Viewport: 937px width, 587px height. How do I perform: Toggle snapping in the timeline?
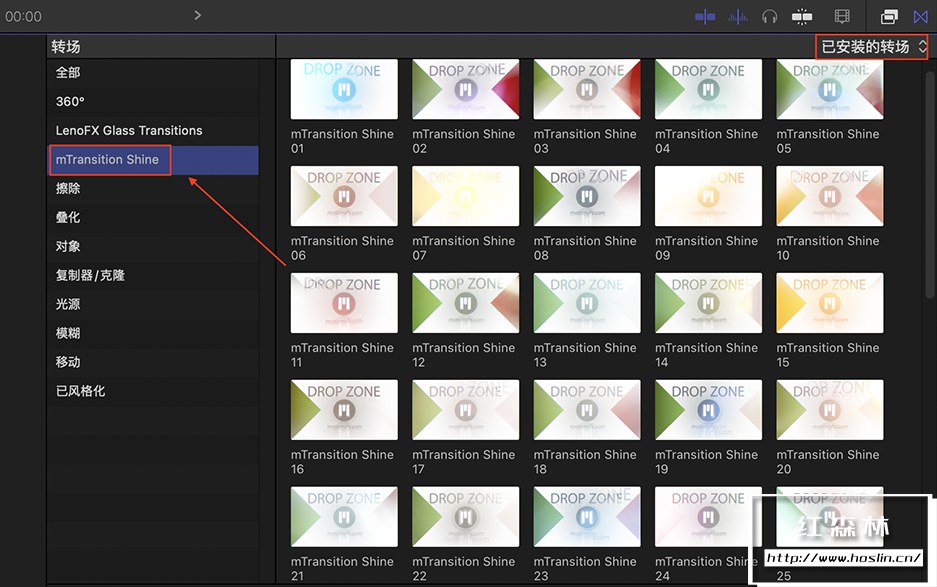tap(802, 17)
